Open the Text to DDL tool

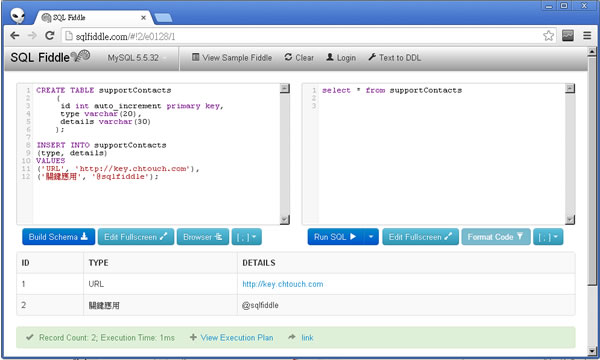pyautogui.click(x=395, y=58)
